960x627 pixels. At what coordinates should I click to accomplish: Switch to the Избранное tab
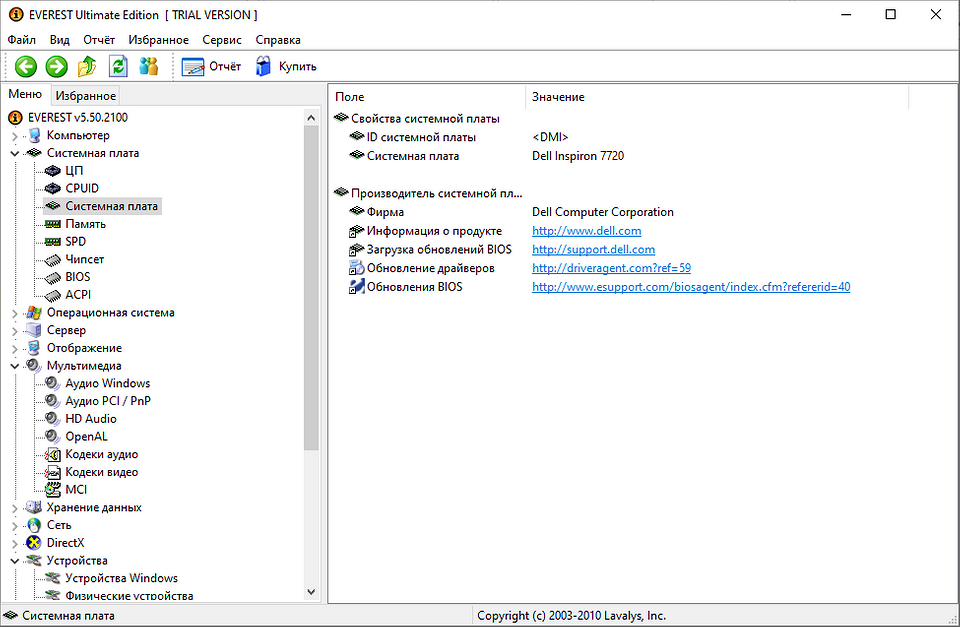tap(86, 96)
